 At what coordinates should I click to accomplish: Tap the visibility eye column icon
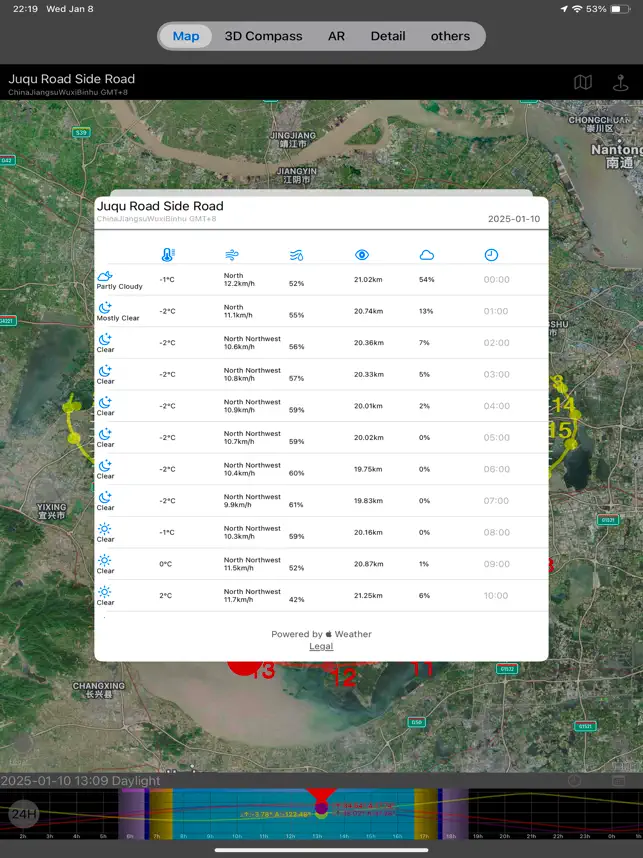click(362, 255)
